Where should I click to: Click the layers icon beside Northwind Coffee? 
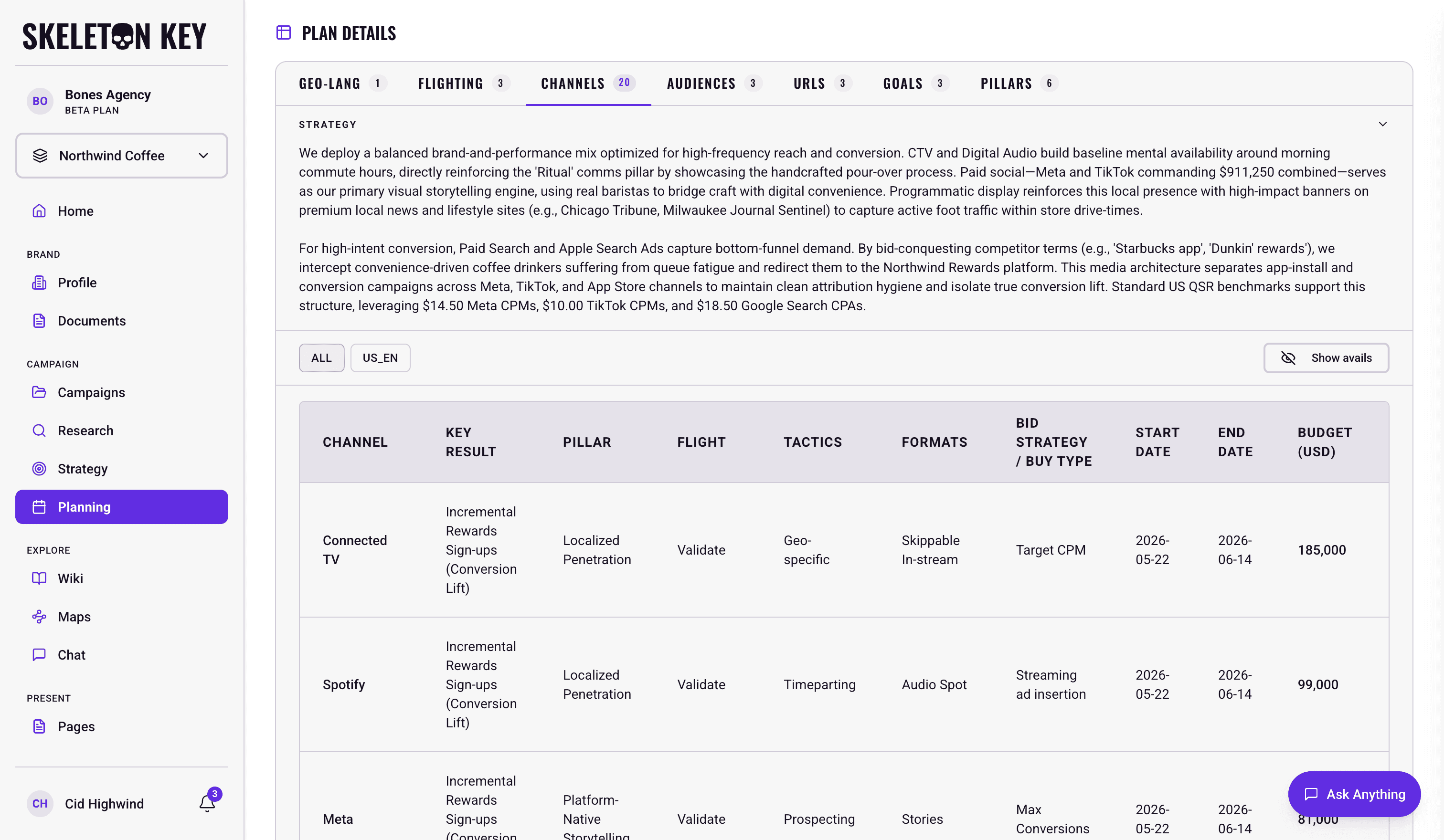pyautogui.click(x=40, y=156)
